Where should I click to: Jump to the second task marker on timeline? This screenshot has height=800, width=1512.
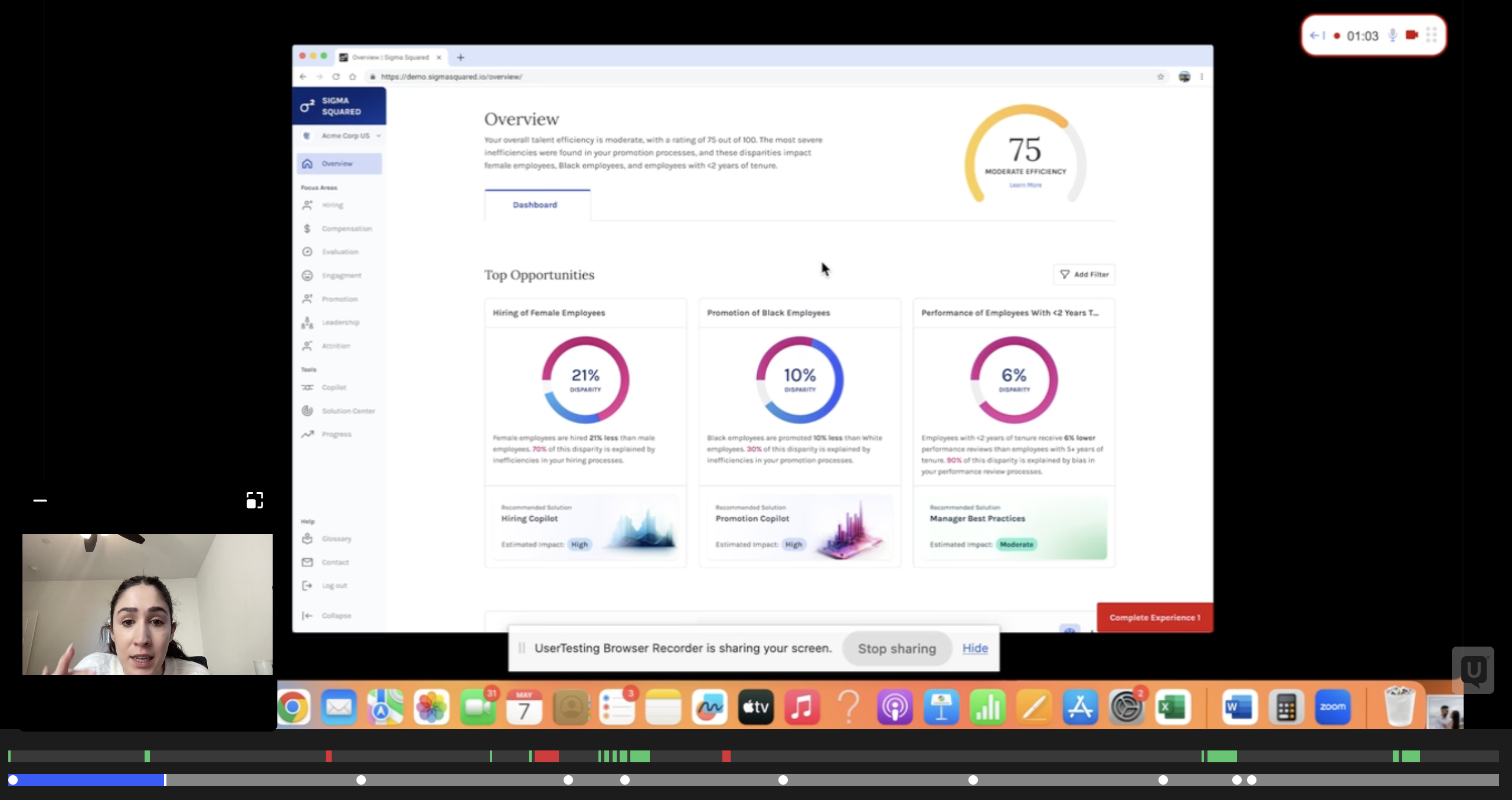(361, 780)
